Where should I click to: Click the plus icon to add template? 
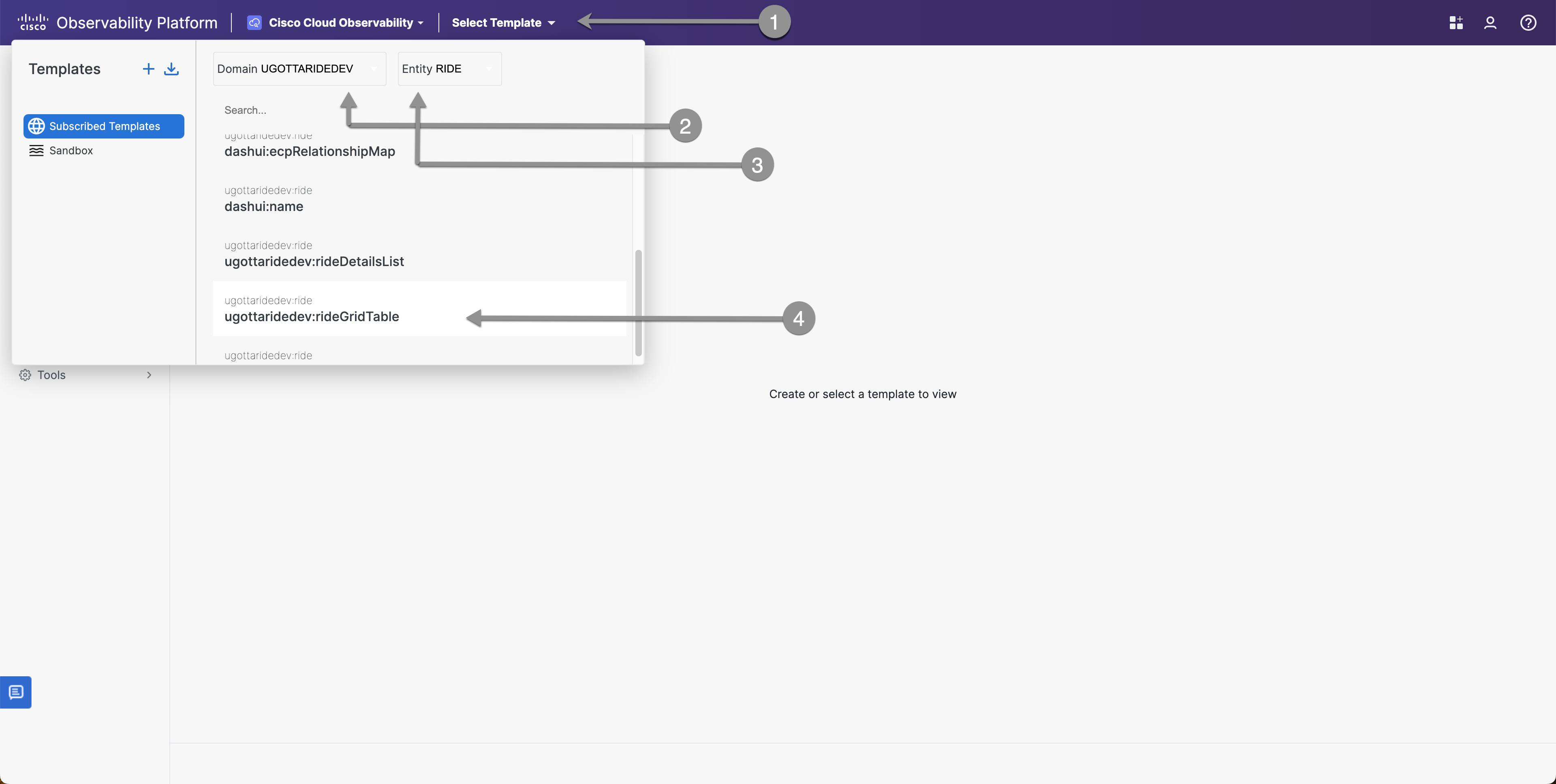pyautogui.click(x=148, y=69)
